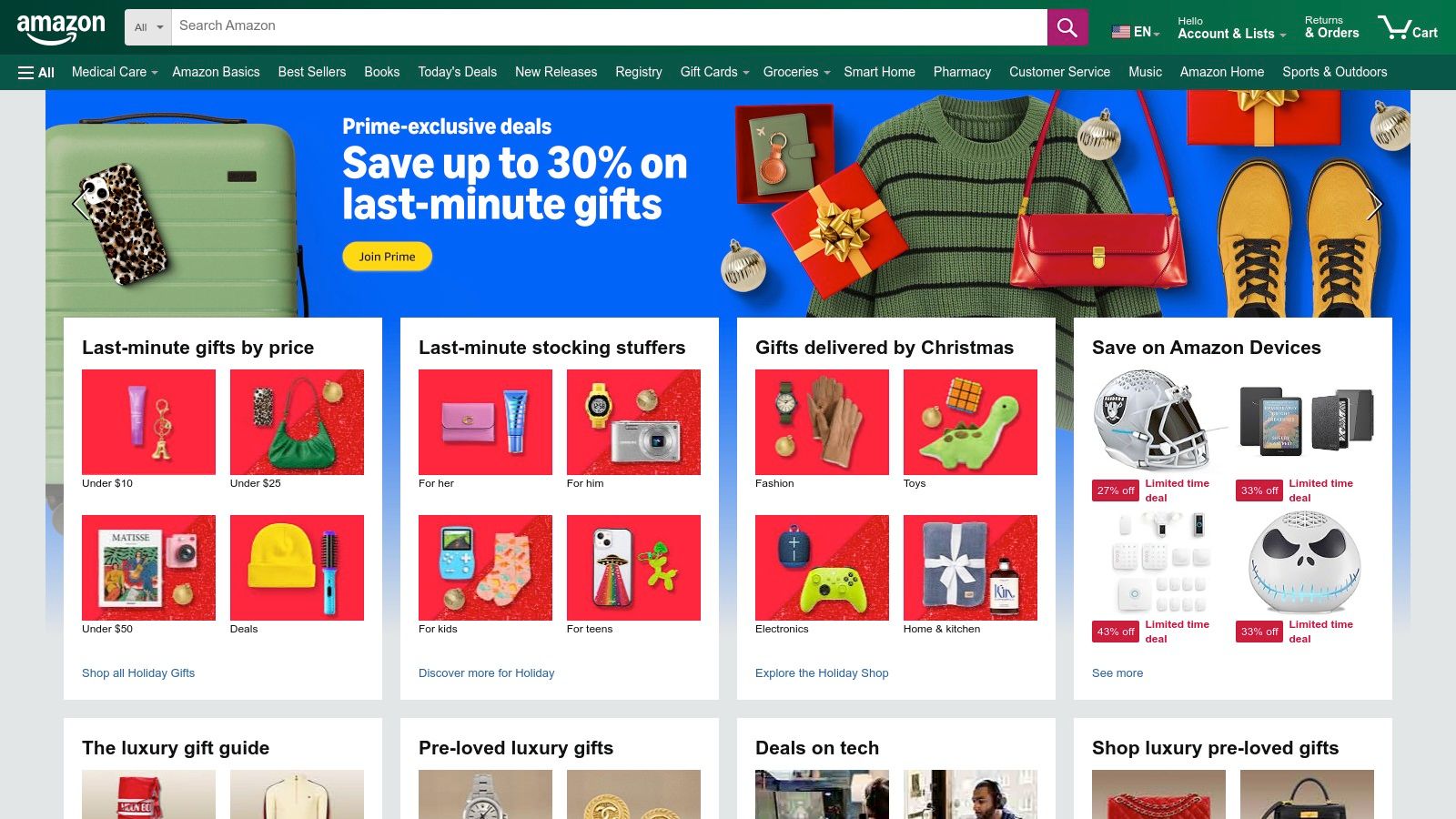Click the Join Prime button
This screenshot has height=819, width=1456.
387,257
